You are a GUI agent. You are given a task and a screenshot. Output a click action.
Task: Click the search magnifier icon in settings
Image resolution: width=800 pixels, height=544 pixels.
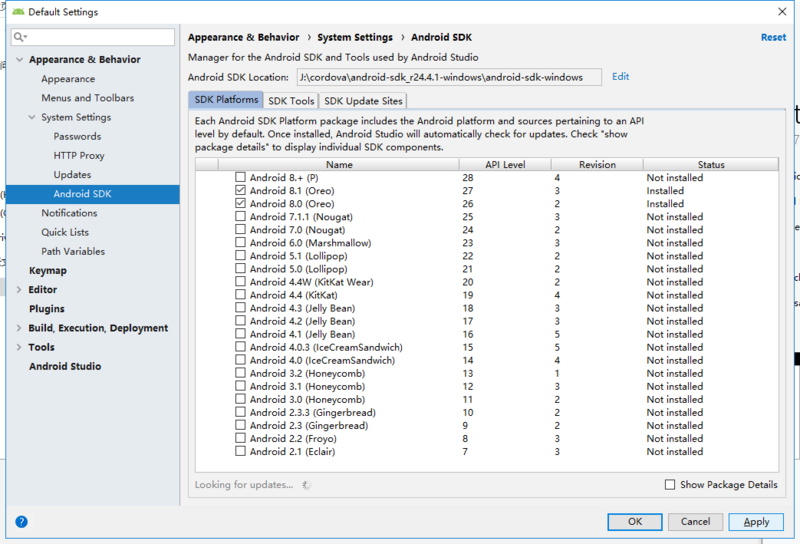coord(20,37)
